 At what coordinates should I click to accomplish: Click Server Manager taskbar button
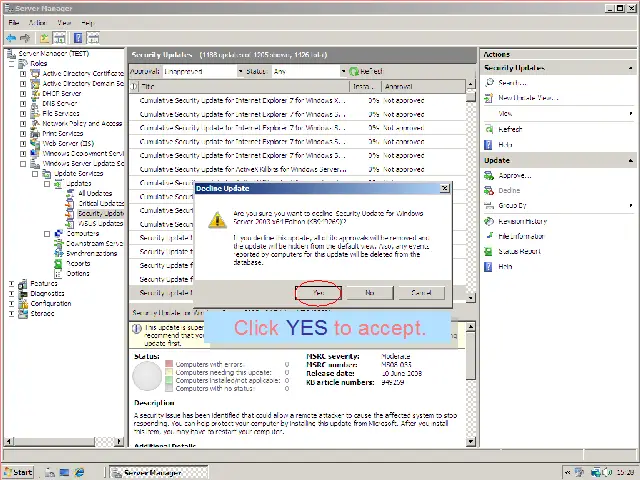coord(159,473)
